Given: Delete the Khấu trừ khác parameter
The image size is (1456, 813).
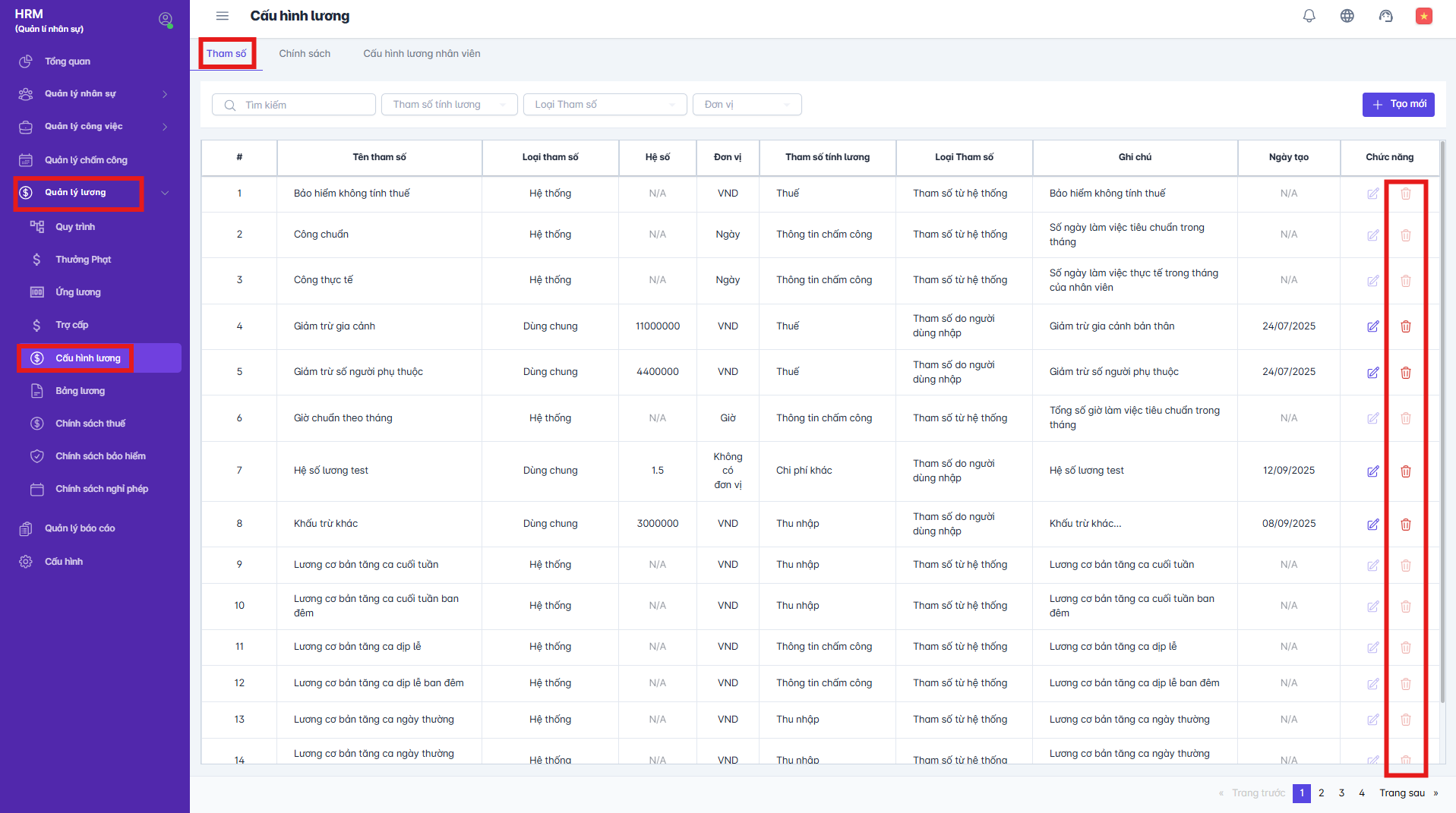Looking at the screenshot, I should click(1405, 525).
